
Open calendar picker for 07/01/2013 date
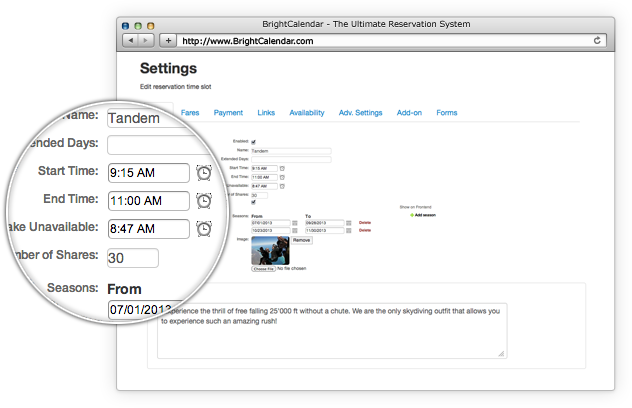click(x=295, y=222)
